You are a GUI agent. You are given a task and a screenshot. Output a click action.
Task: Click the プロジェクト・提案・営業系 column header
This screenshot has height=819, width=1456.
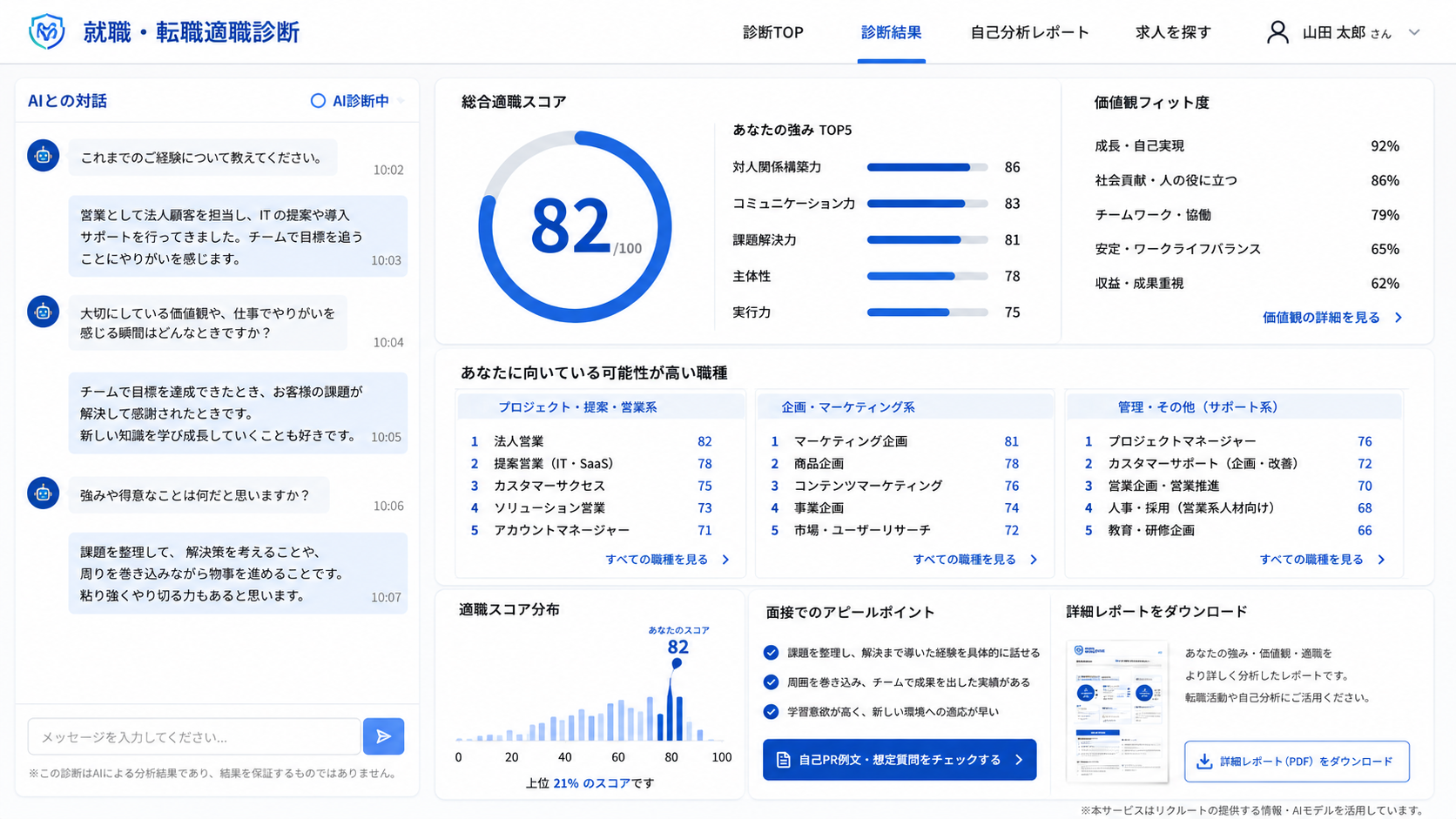(x=601, y=406)
